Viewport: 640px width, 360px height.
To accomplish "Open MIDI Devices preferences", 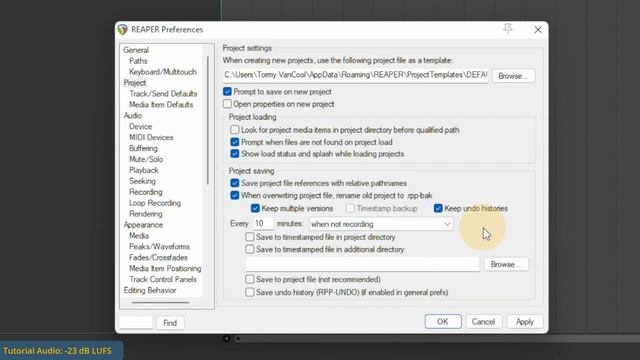I will coord(151,138).
